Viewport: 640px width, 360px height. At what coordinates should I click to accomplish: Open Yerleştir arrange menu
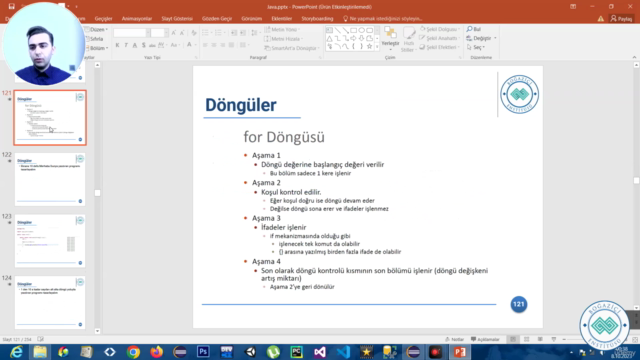390,39
